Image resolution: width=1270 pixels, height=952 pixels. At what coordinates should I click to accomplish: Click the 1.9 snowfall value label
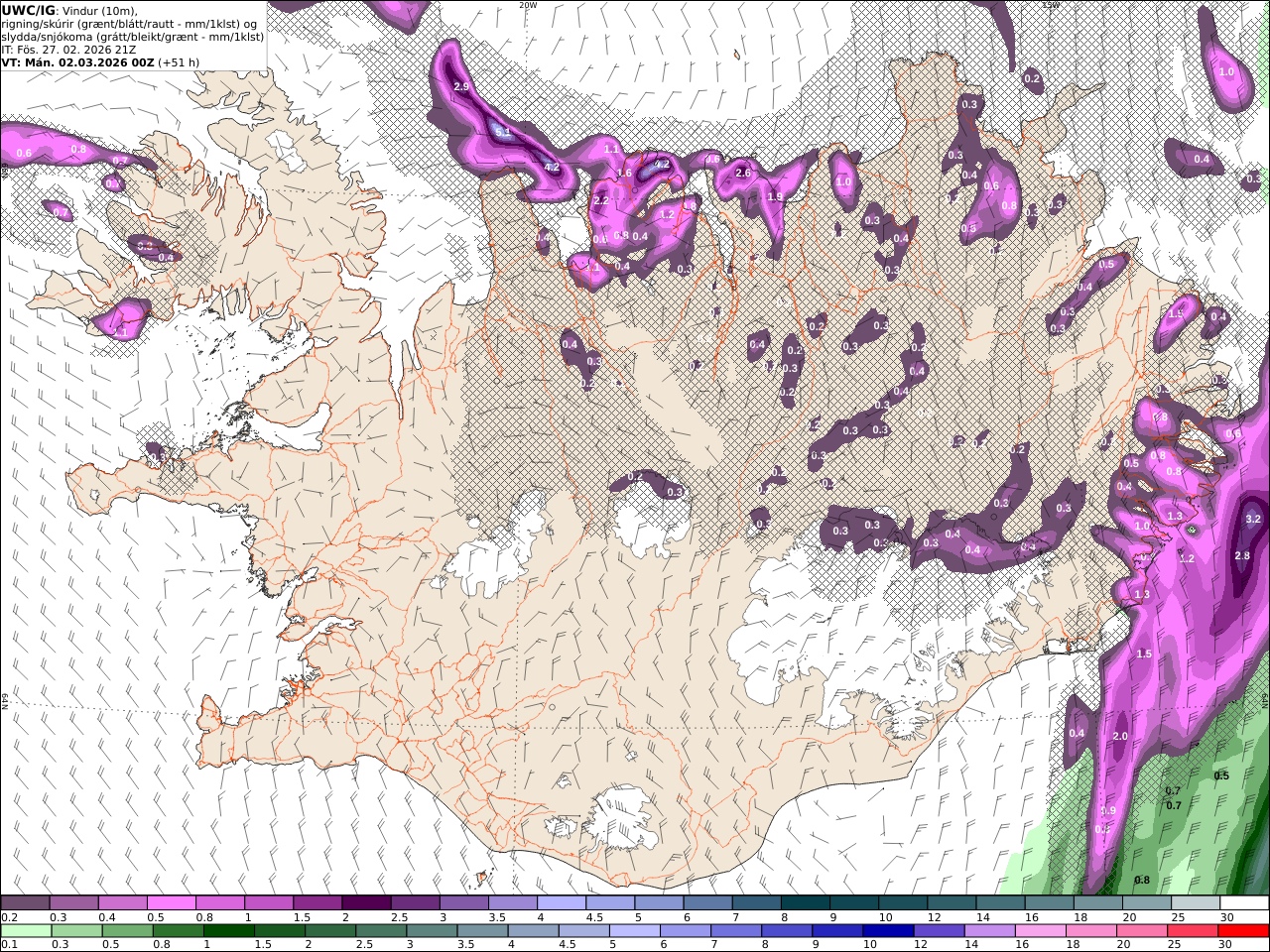775,197
